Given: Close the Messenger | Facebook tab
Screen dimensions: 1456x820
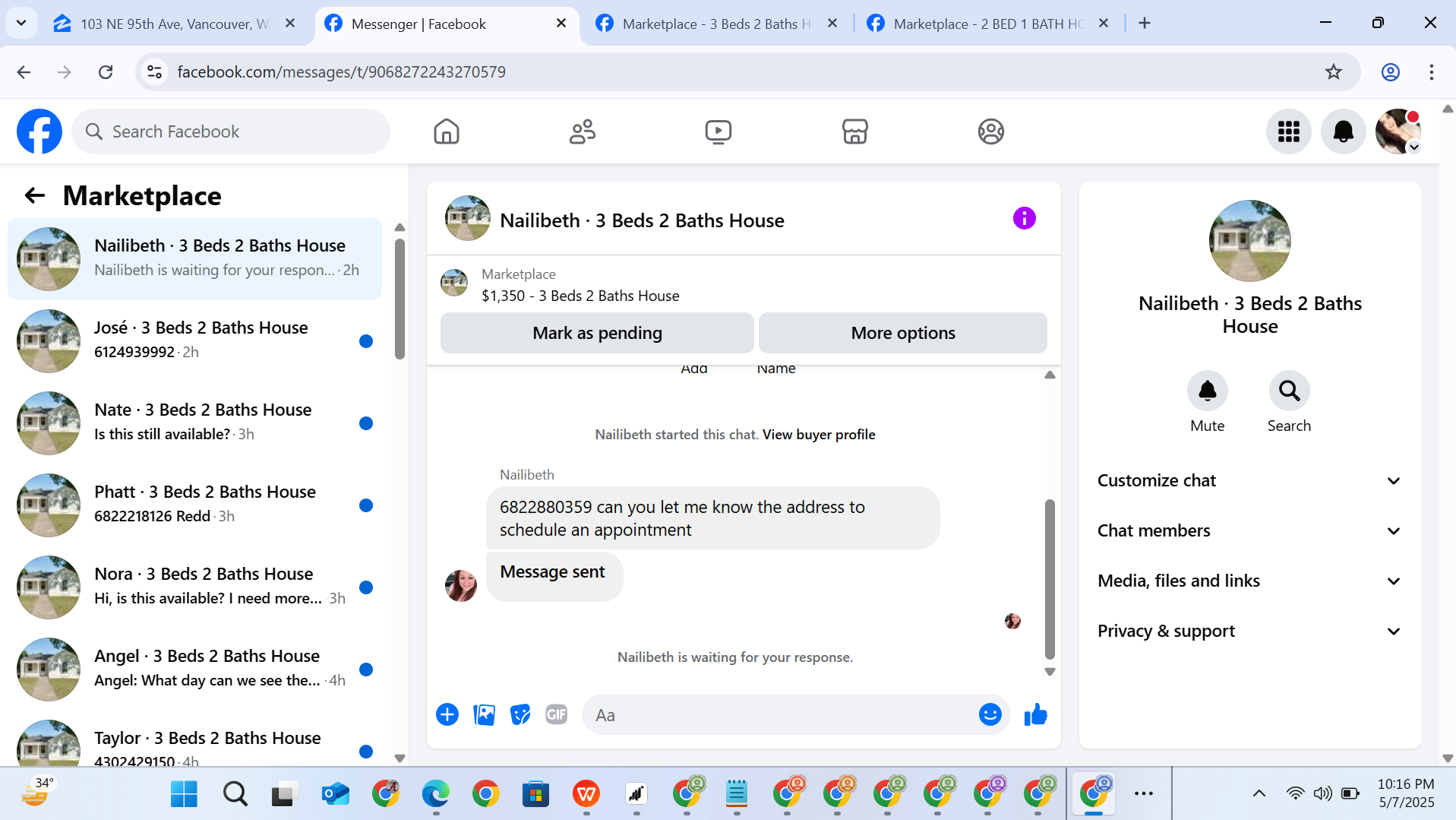Looking at the screenshot, I should tap(561, 24).
